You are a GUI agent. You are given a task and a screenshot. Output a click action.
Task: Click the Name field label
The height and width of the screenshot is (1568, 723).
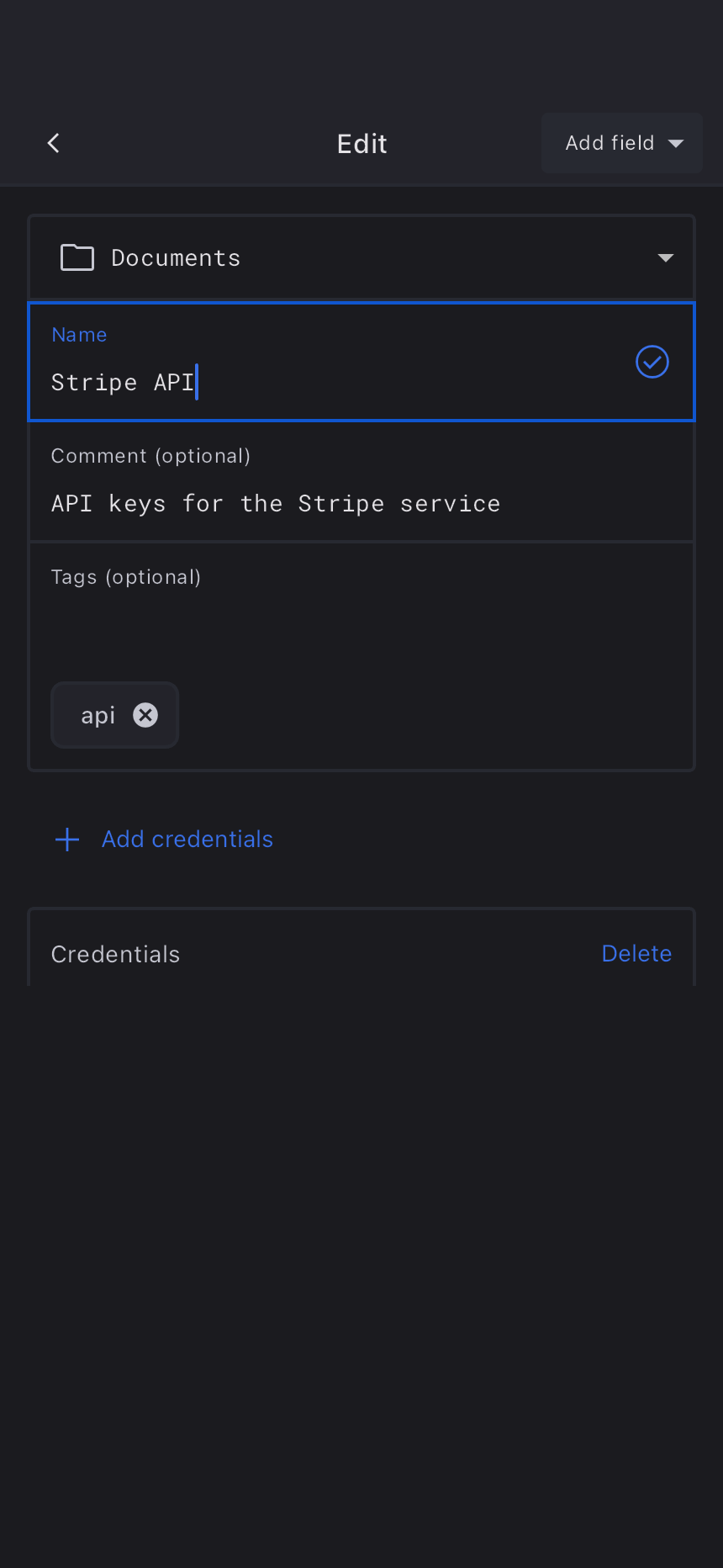point(79,335)
